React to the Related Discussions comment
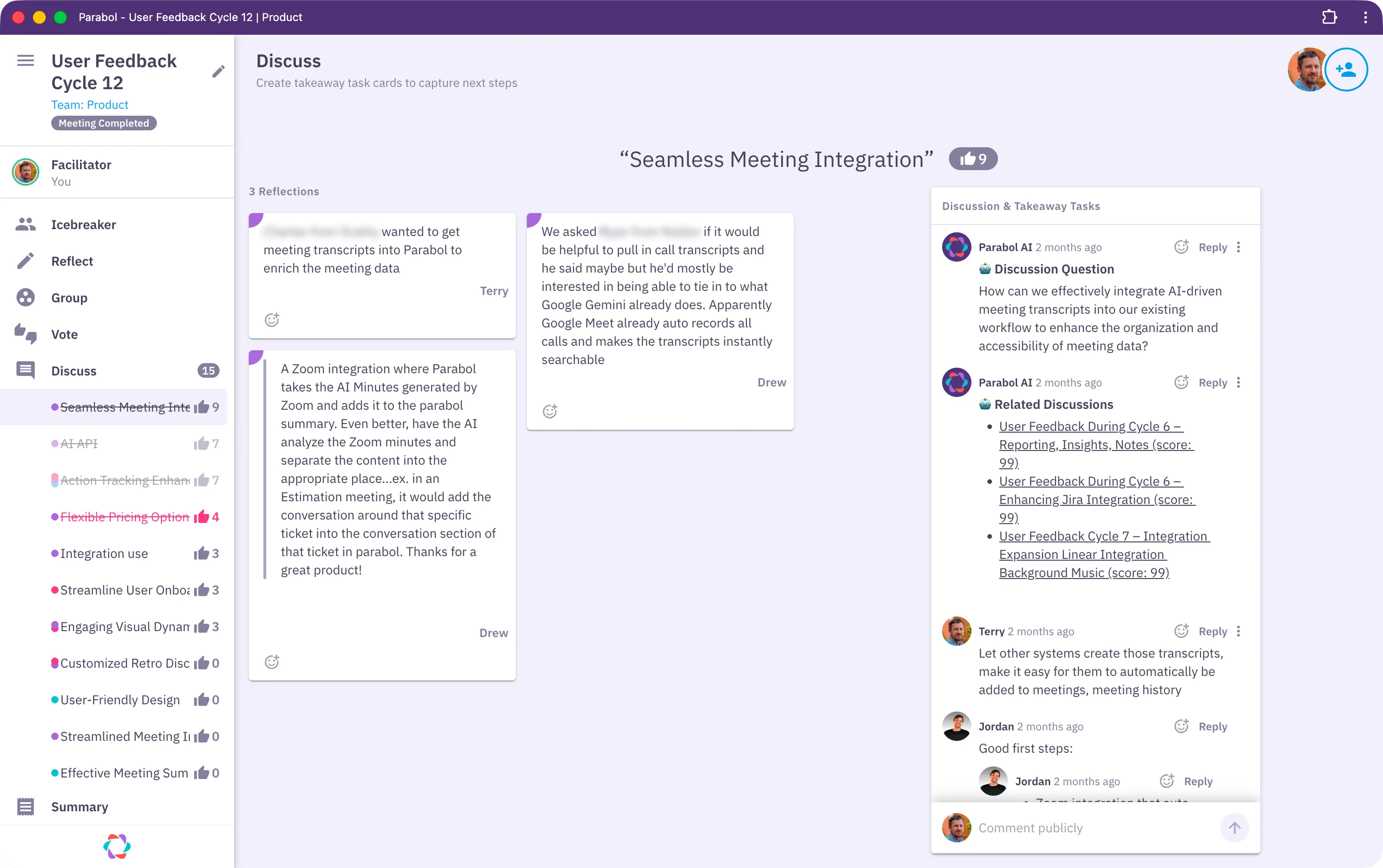 pyautogui.click(x=1181, y=382)
